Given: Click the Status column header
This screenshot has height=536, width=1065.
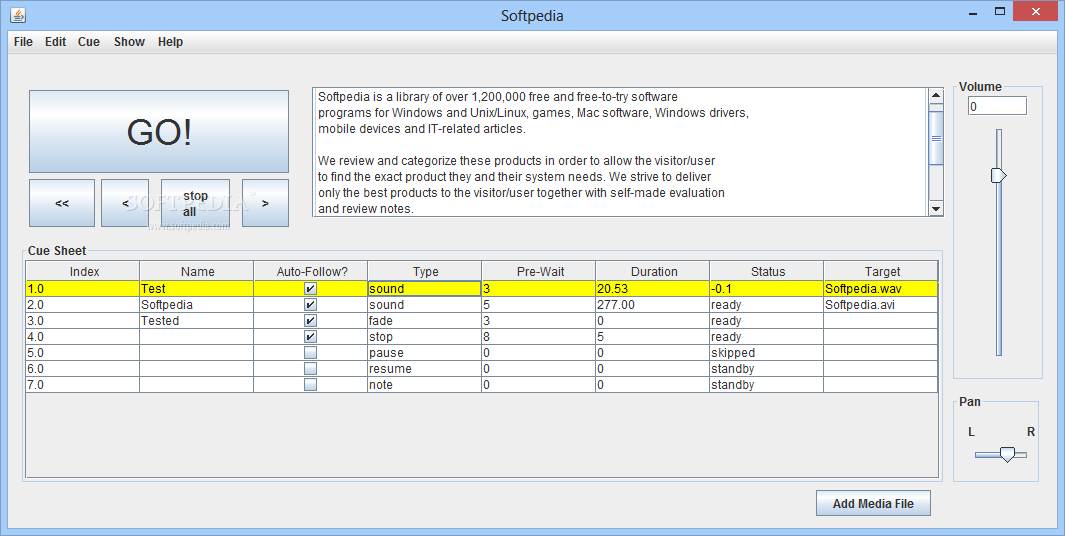Looking at the screenshot, I should tap(768, 272).
